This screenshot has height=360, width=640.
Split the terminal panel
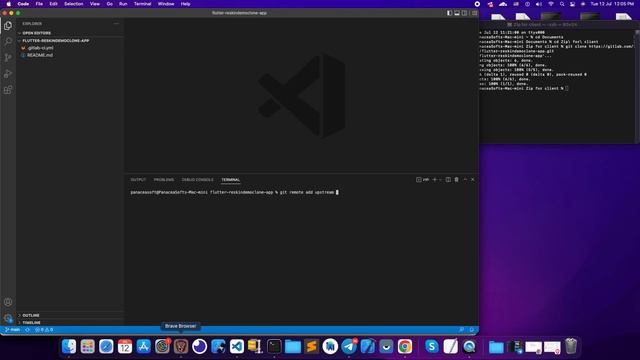point(448,180)
